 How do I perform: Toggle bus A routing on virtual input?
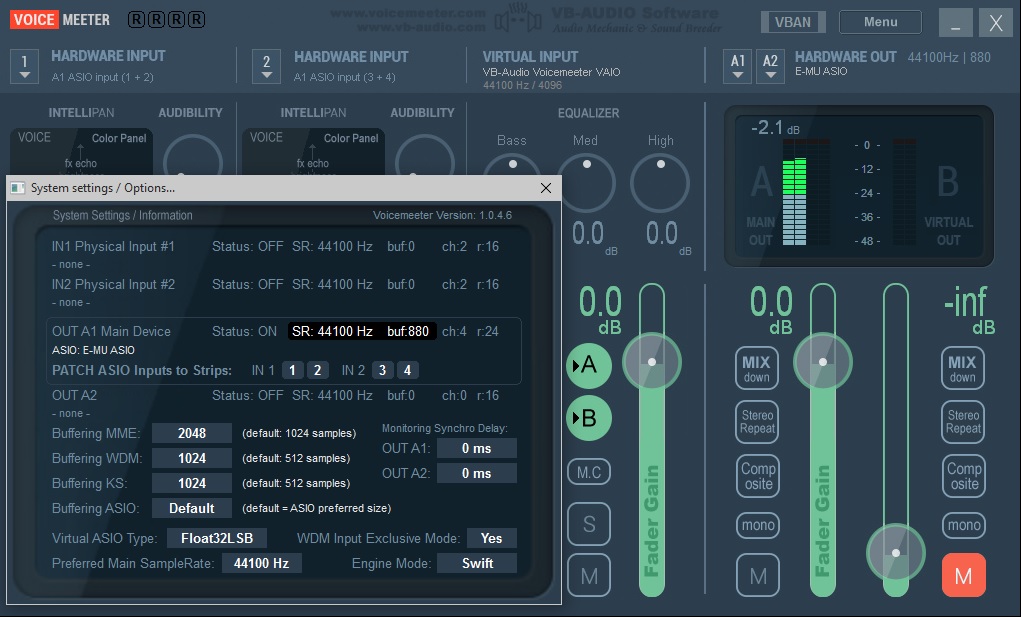pos(589,365)
